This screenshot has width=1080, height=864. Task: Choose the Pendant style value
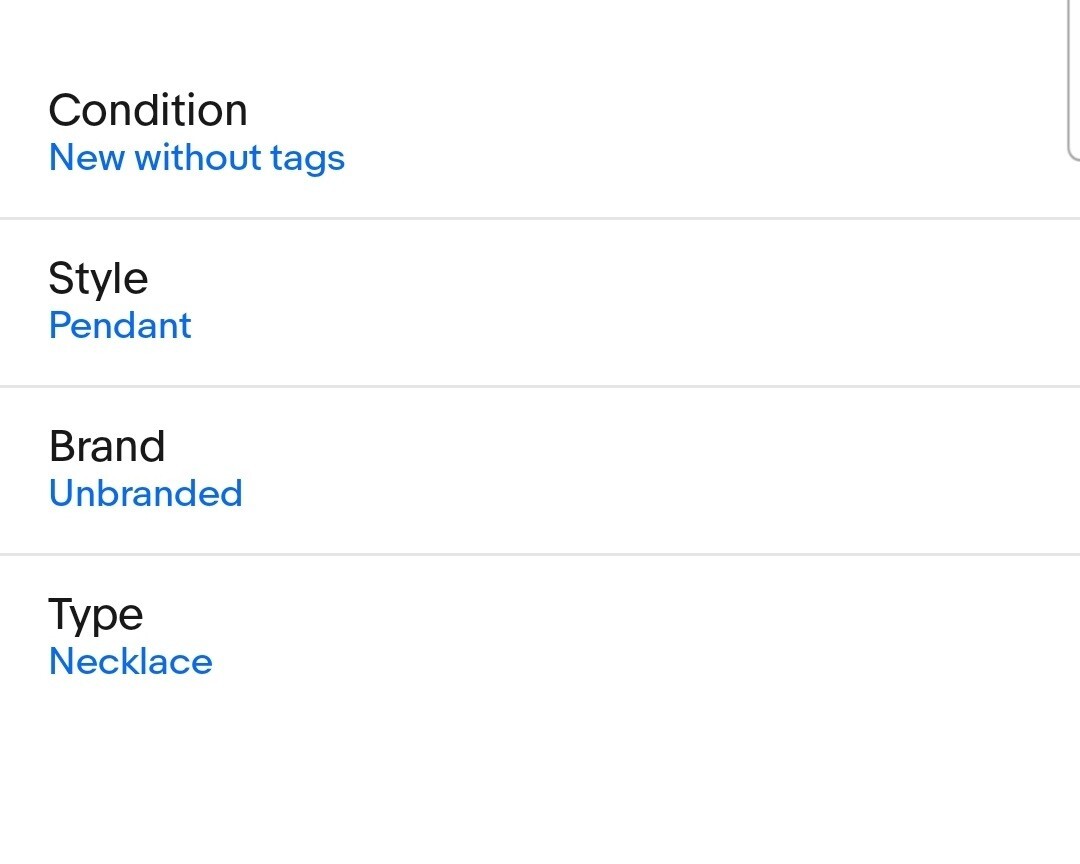coord(120,326)
